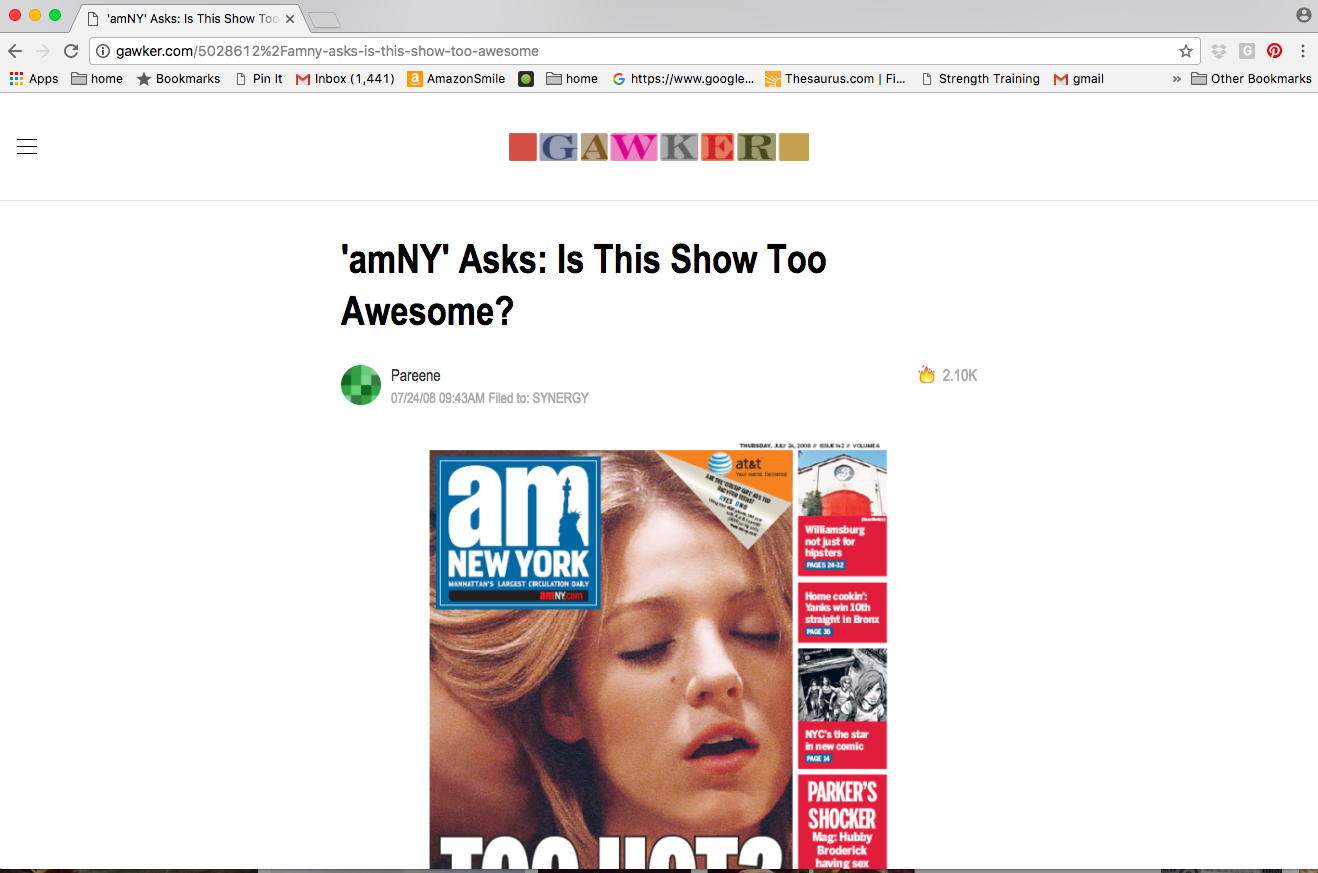The width and height of the screenshot is (1318, 873).
Task: Open the Pareene author profile
Action: [416, 375]
